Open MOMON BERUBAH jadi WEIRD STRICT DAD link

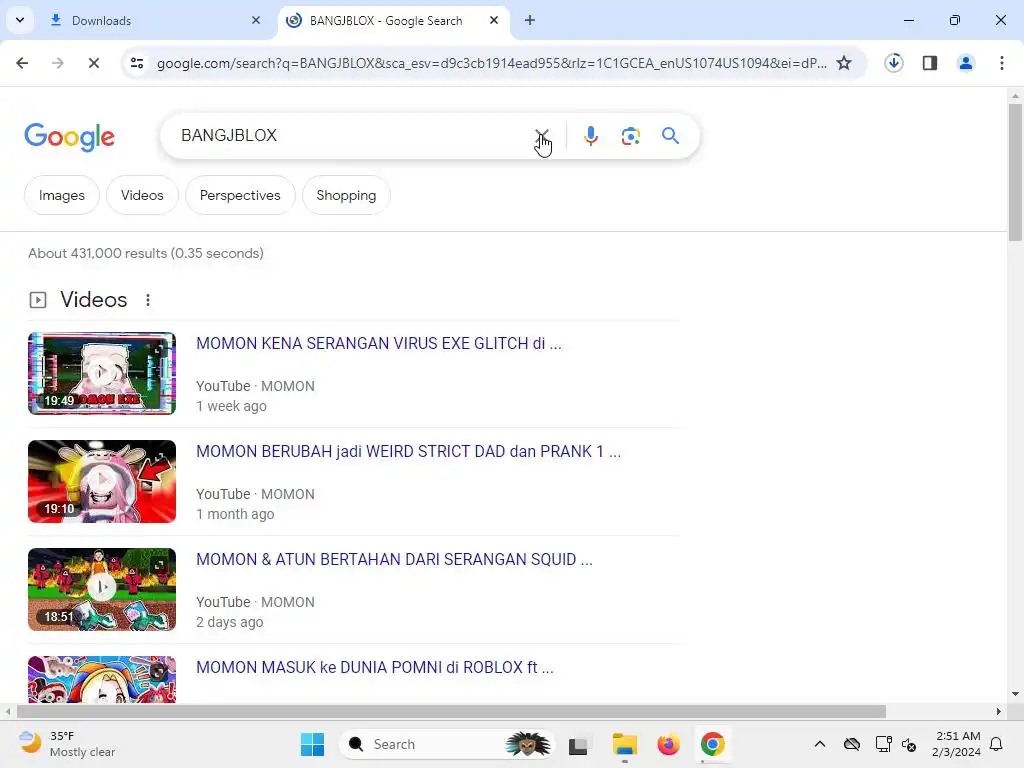pos(409,451)
